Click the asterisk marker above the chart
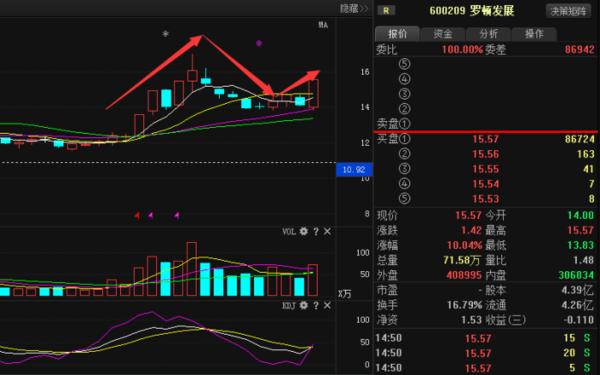The height and width of the screenshot is (375, 600). (x=165, y=34)
